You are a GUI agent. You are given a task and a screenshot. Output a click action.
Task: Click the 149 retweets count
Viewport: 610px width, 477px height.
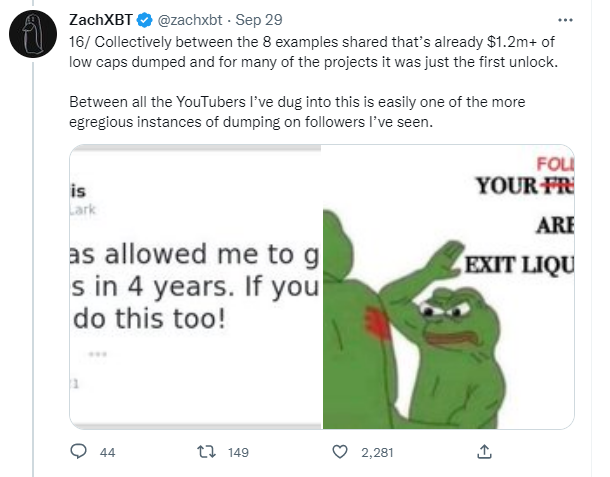tap(237, 452)
